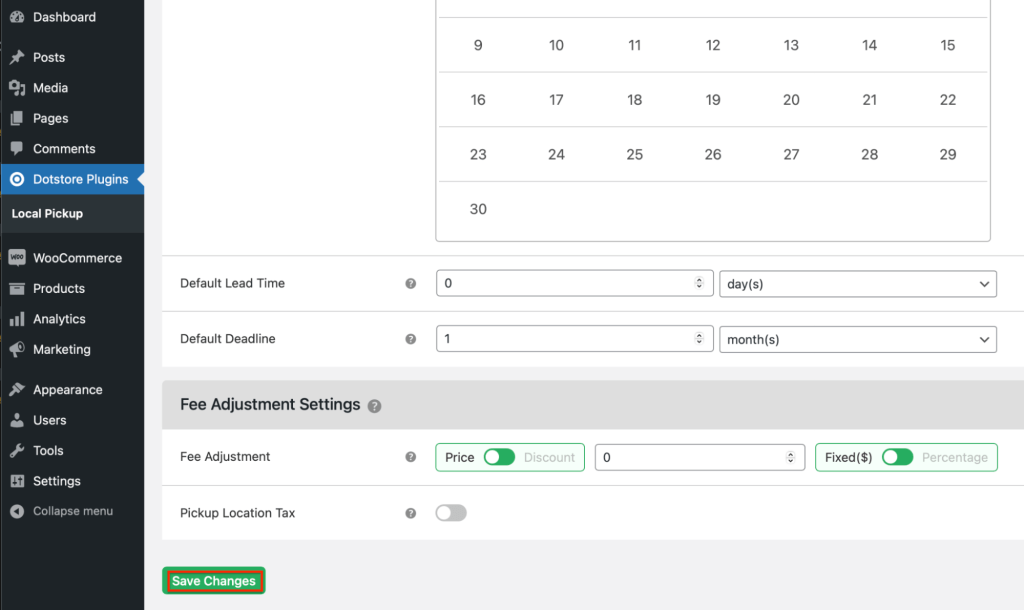The image size is (1024, 610).
Task: Click the Default Deadline stepper arrows
Action: click(699, 339)
